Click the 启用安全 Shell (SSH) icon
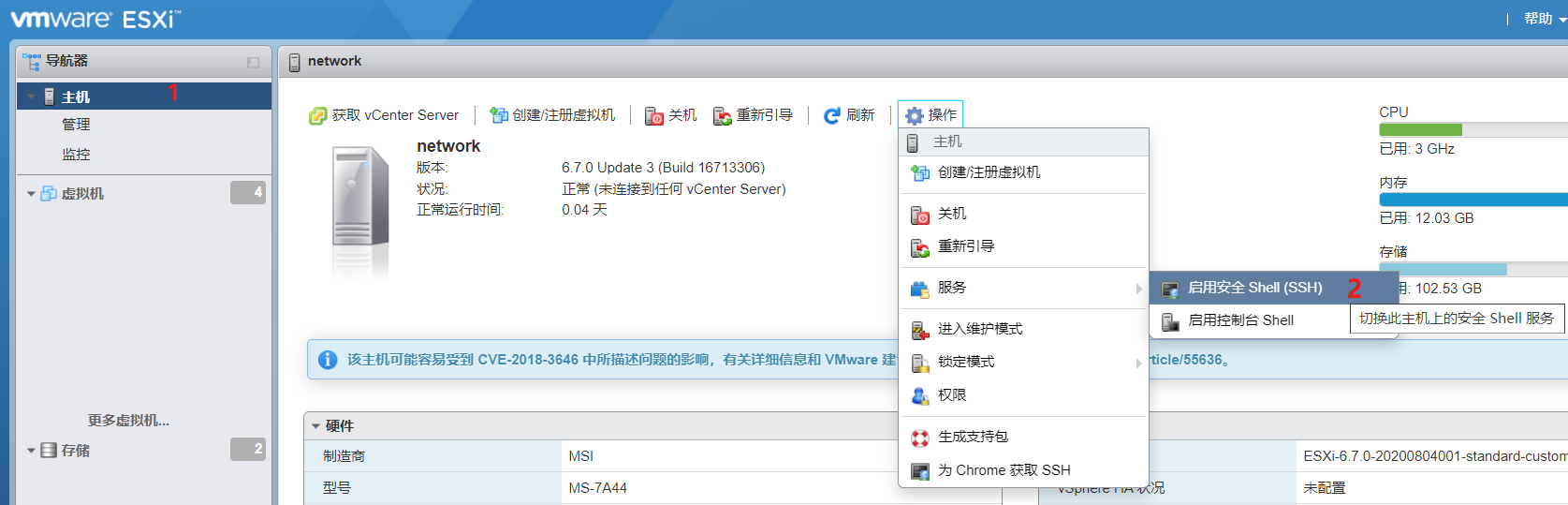 [x=1170, y=289]
